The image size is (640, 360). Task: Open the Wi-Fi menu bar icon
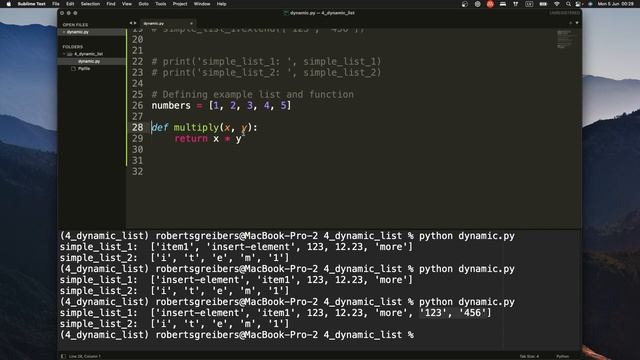click(x=556, y=4)
